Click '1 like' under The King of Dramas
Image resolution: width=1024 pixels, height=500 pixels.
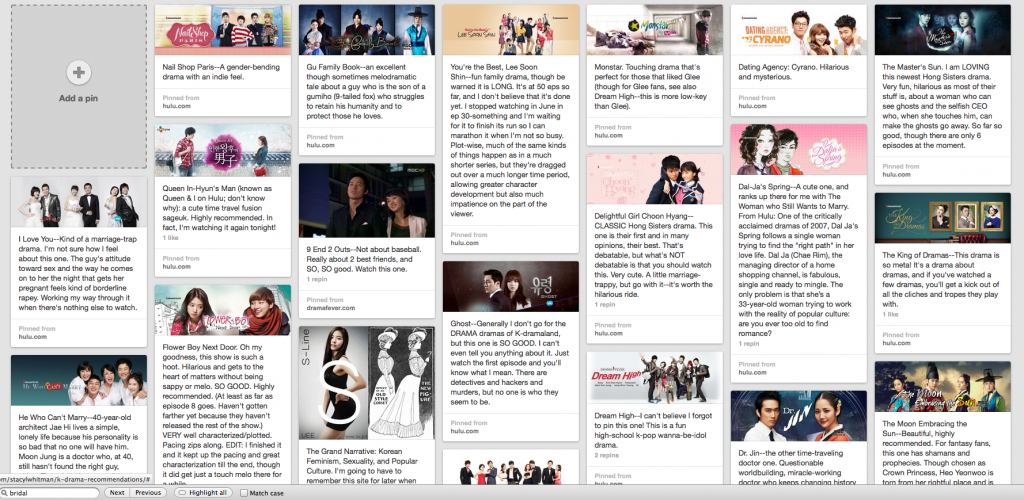[889, 315]
